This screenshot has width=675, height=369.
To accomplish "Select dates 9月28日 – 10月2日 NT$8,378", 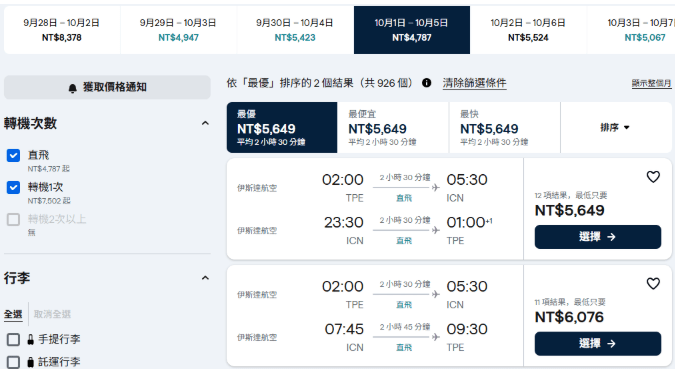I will (x=62, y=30).
